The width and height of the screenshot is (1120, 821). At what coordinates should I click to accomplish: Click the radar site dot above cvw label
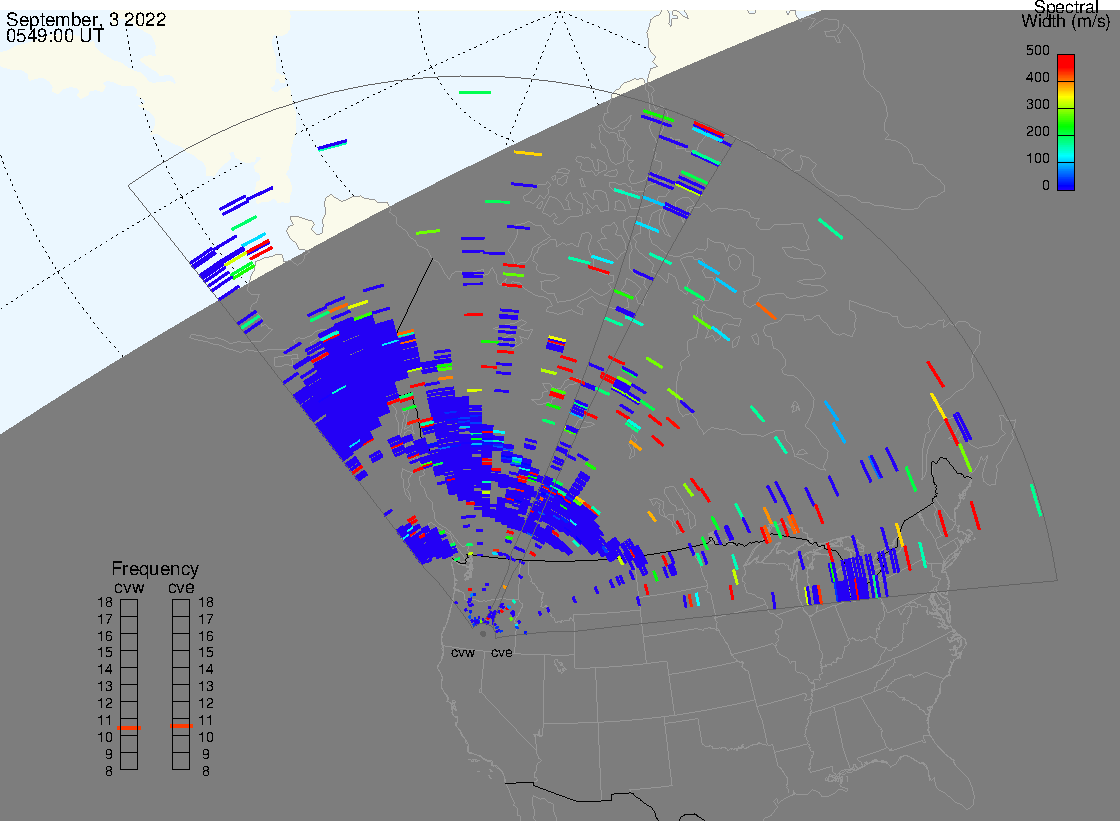484,634
